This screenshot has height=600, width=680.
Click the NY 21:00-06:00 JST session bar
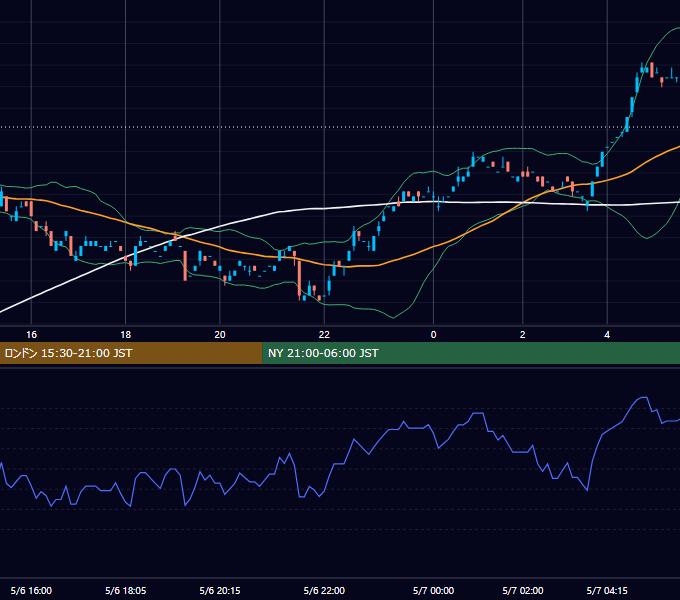tap(471, 353)
